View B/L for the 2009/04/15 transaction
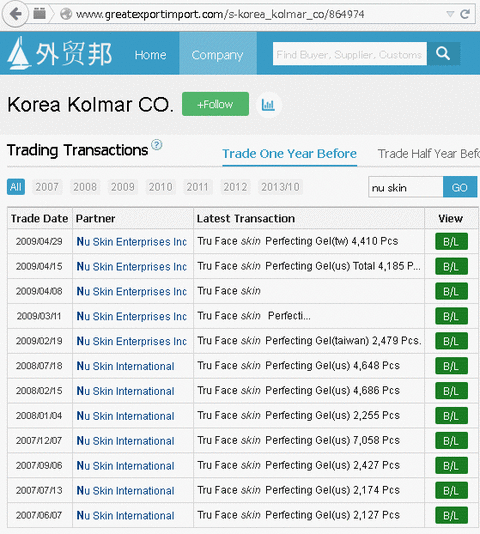This screenshot has height=534, width=480. 451,266
